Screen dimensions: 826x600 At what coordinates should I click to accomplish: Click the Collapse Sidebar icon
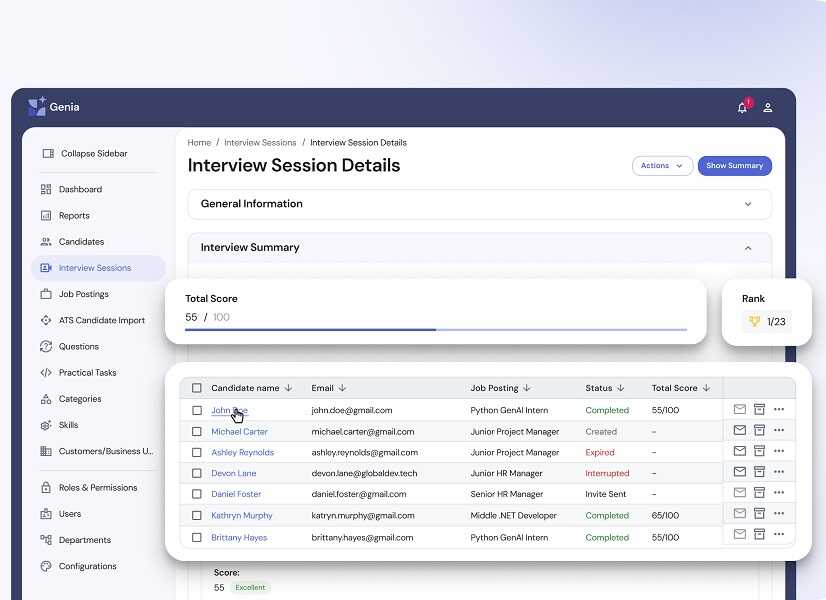point(47,154)
